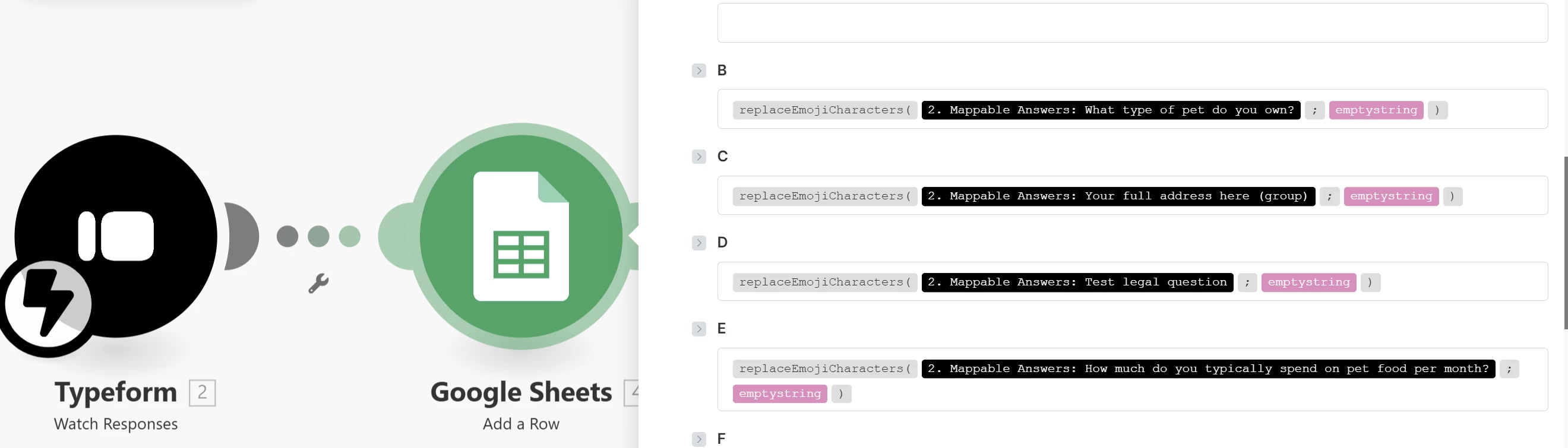1568x448 pixels.
Task: Expand the chevron next to field F
Action: (699, 439)
